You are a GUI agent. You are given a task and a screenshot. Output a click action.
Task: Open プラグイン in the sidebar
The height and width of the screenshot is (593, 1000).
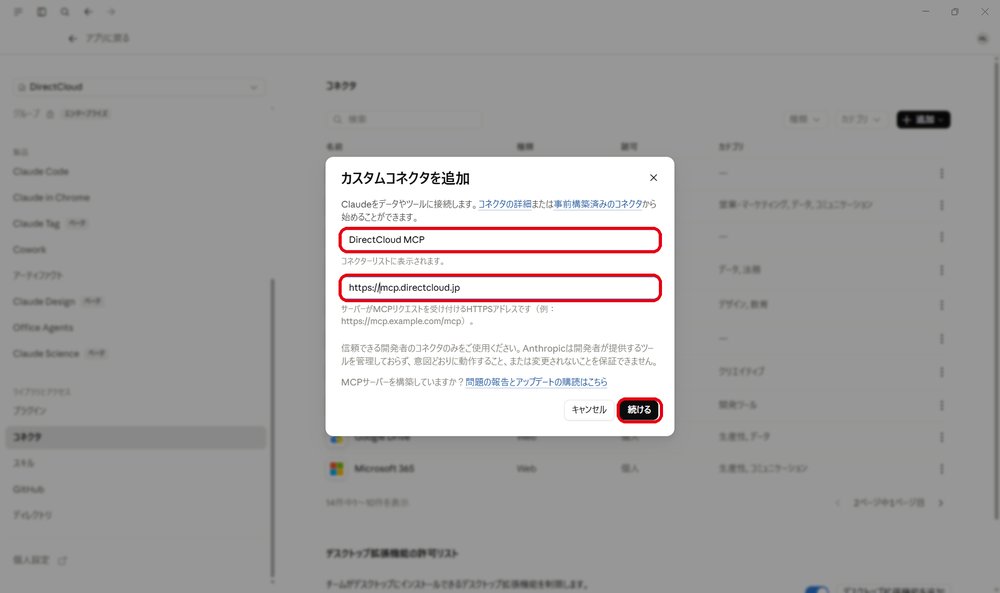coord(30,411)
